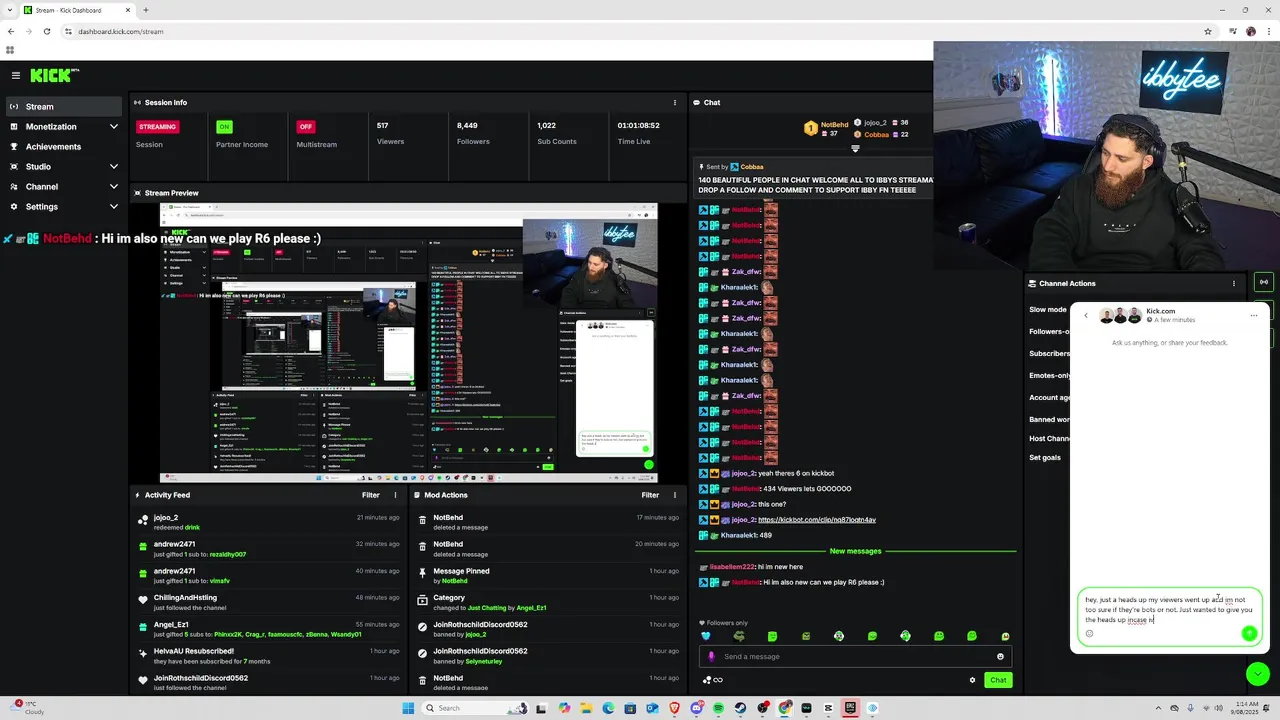Screen dimensions: 1280x720
Task: Open the hamburger menu beside the Kick logo
Action: [x=16, y=75]
